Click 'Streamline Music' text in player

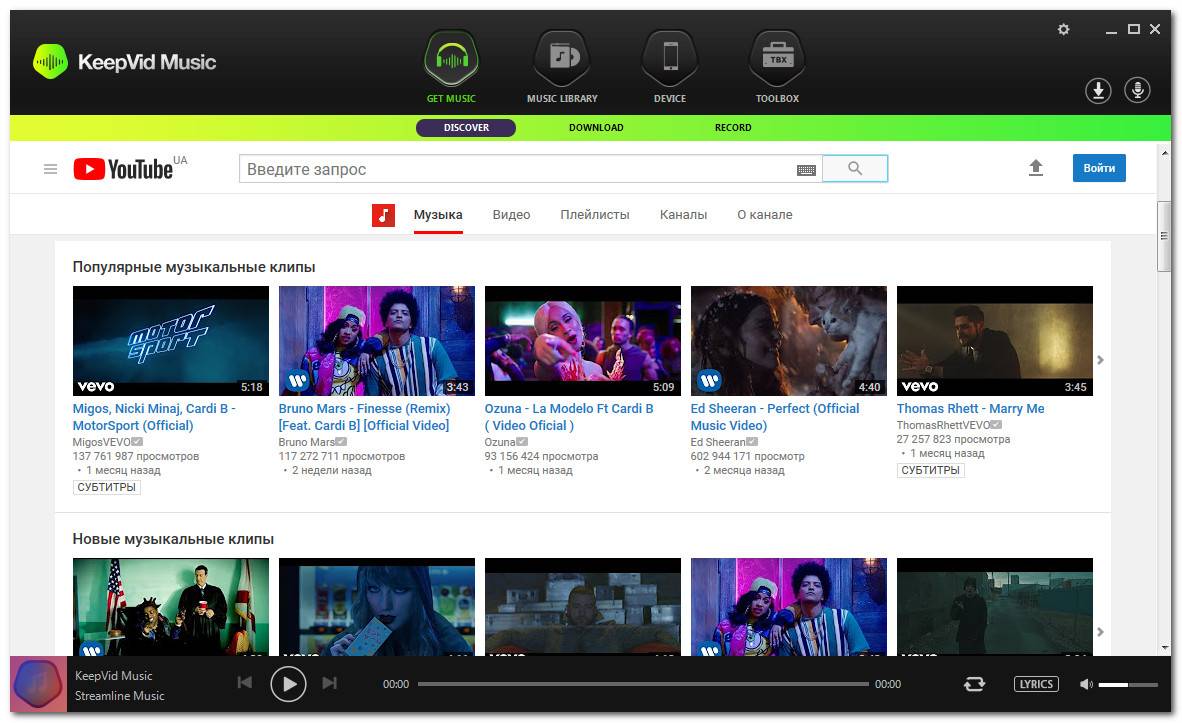[119, 696]
